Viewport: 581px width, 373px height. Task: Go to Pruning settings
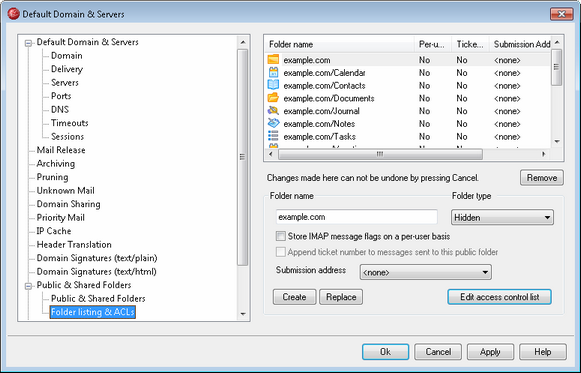52,177
